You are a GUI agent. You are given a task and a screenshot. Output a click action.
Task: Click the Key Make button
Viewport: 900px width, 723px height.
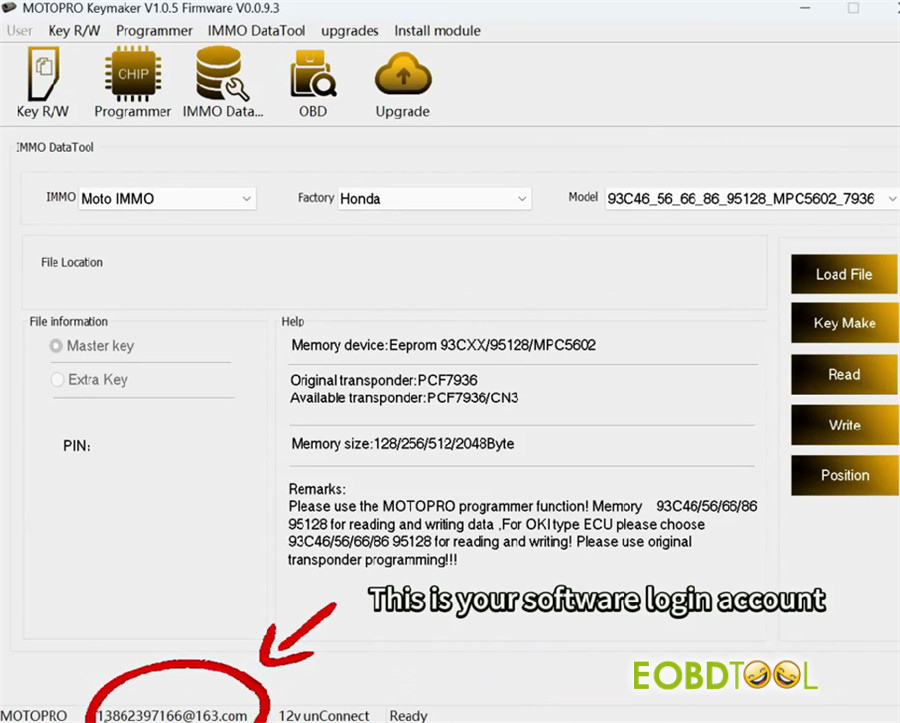(x=844, y=323)
